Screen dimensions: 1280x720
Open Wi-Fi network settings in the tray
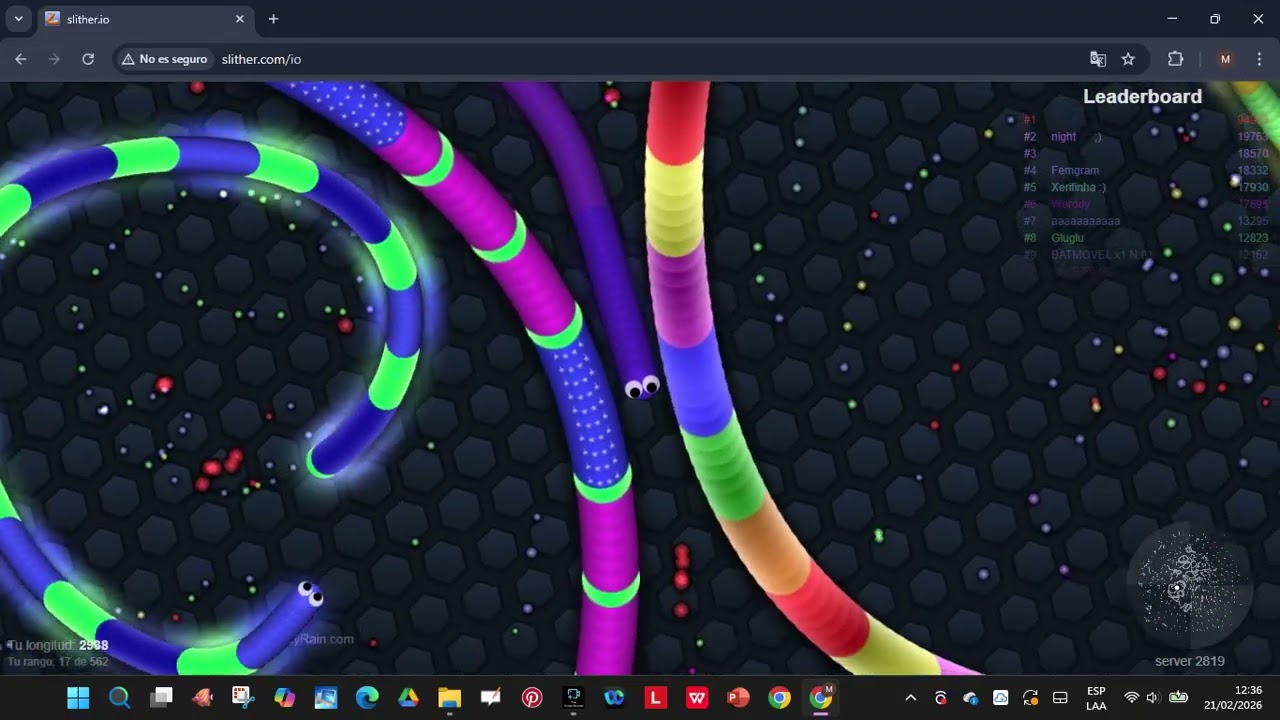pos(1131,698)
